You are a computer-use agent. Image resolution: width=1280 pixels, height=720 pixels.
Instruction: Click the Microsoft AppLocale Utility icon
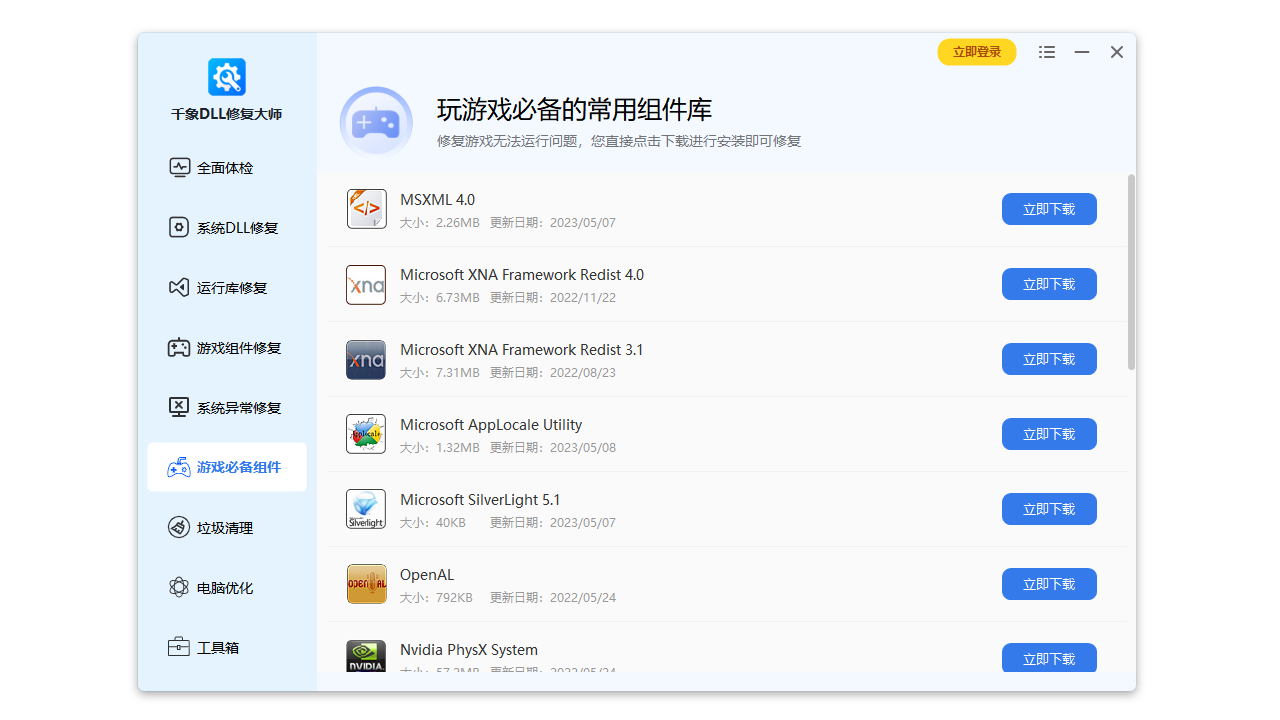pyautogui.click(x=366, y=434)
